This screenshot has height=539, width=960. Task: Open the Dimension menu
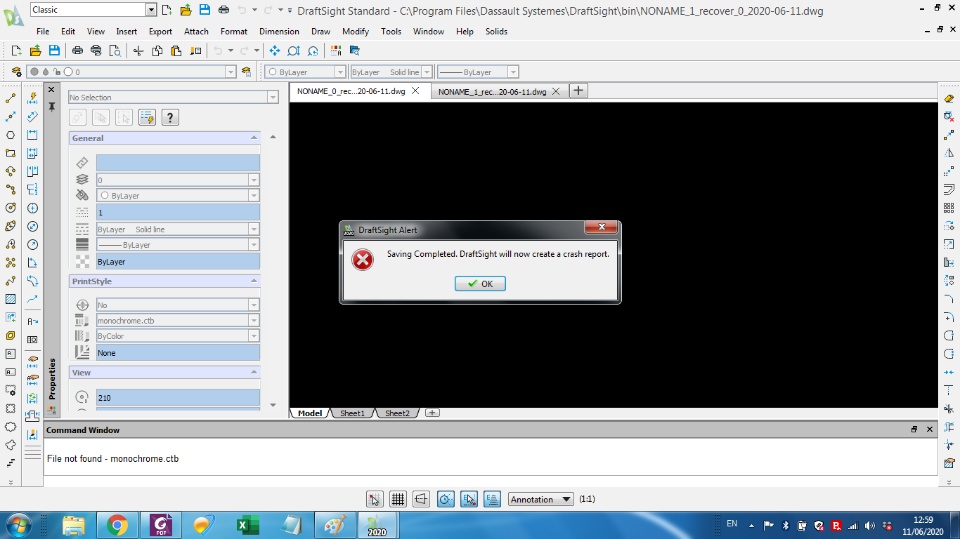click(x=279, y=31)
